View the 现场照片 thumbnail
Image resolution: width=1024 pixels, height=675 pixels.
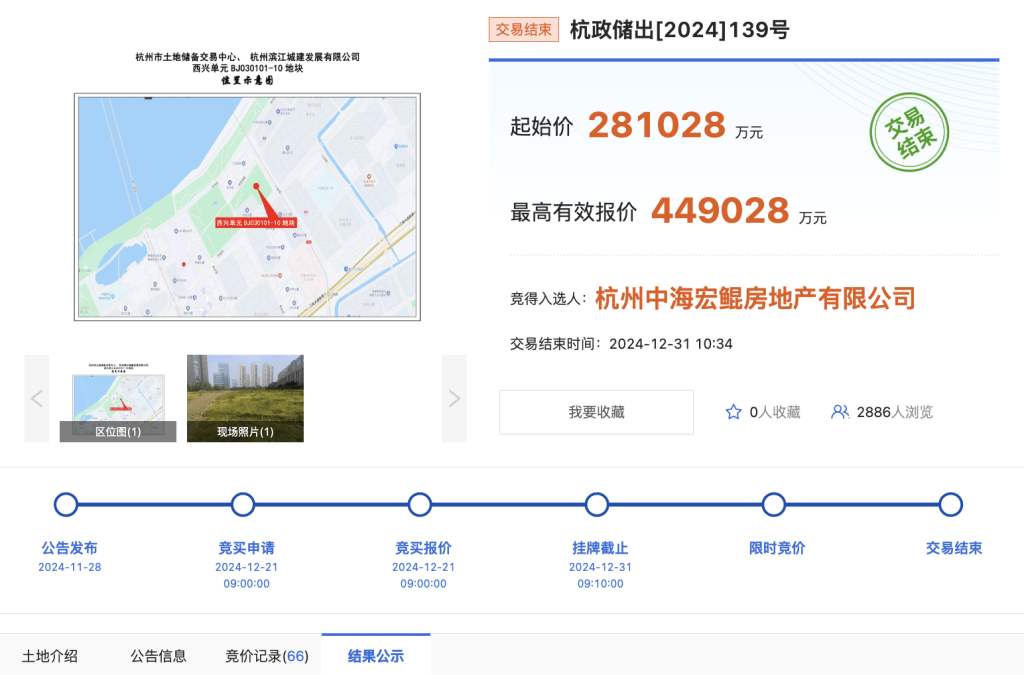(x=244, y=397)
